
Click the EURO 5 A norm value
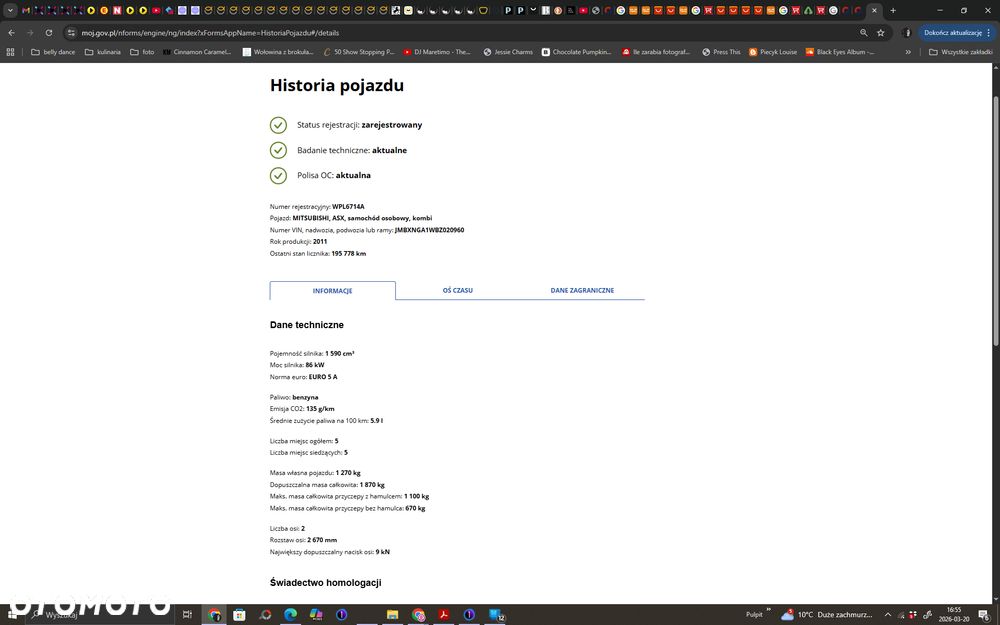[323, 377]
